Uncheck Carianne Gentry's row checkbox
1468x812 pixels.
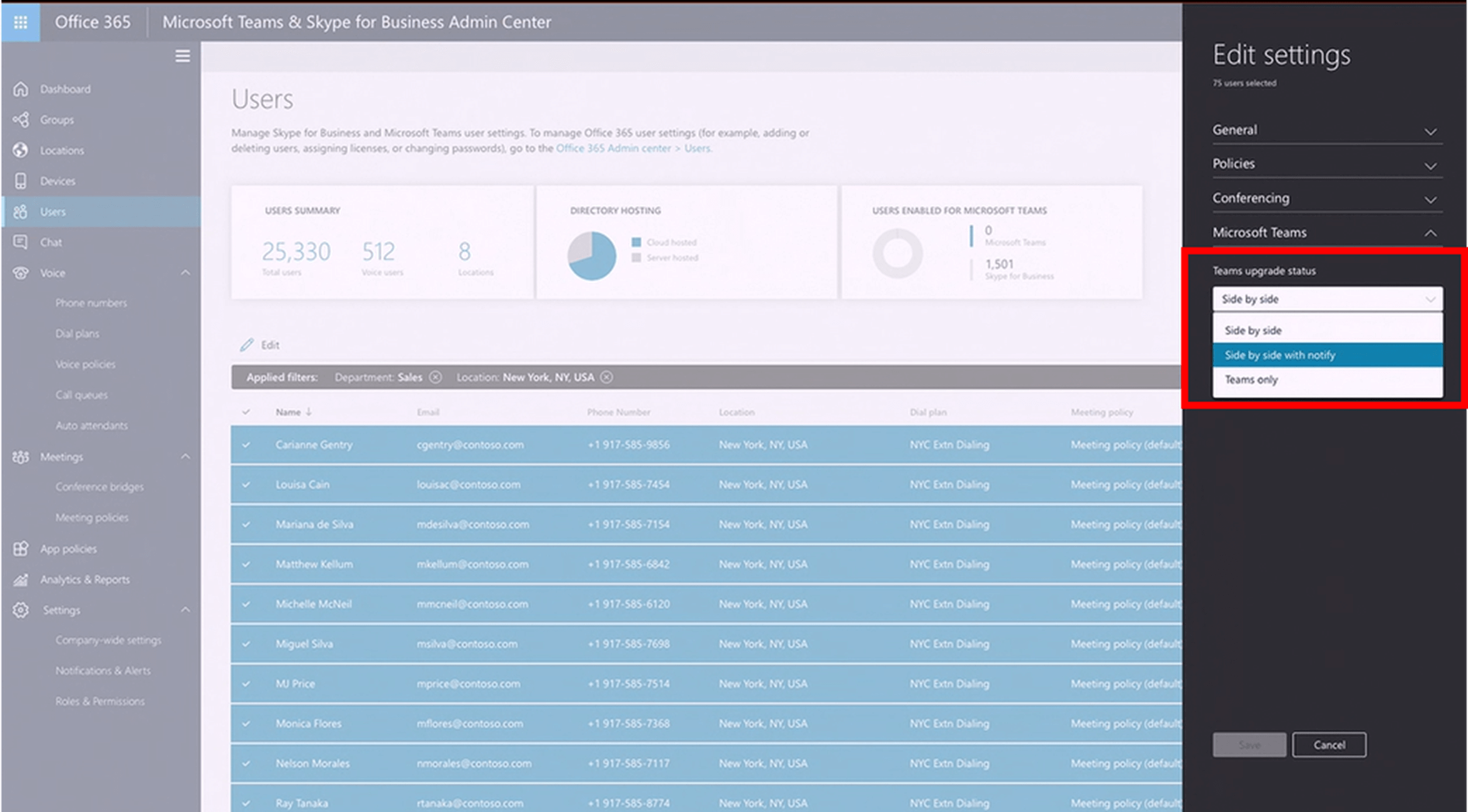246,445
